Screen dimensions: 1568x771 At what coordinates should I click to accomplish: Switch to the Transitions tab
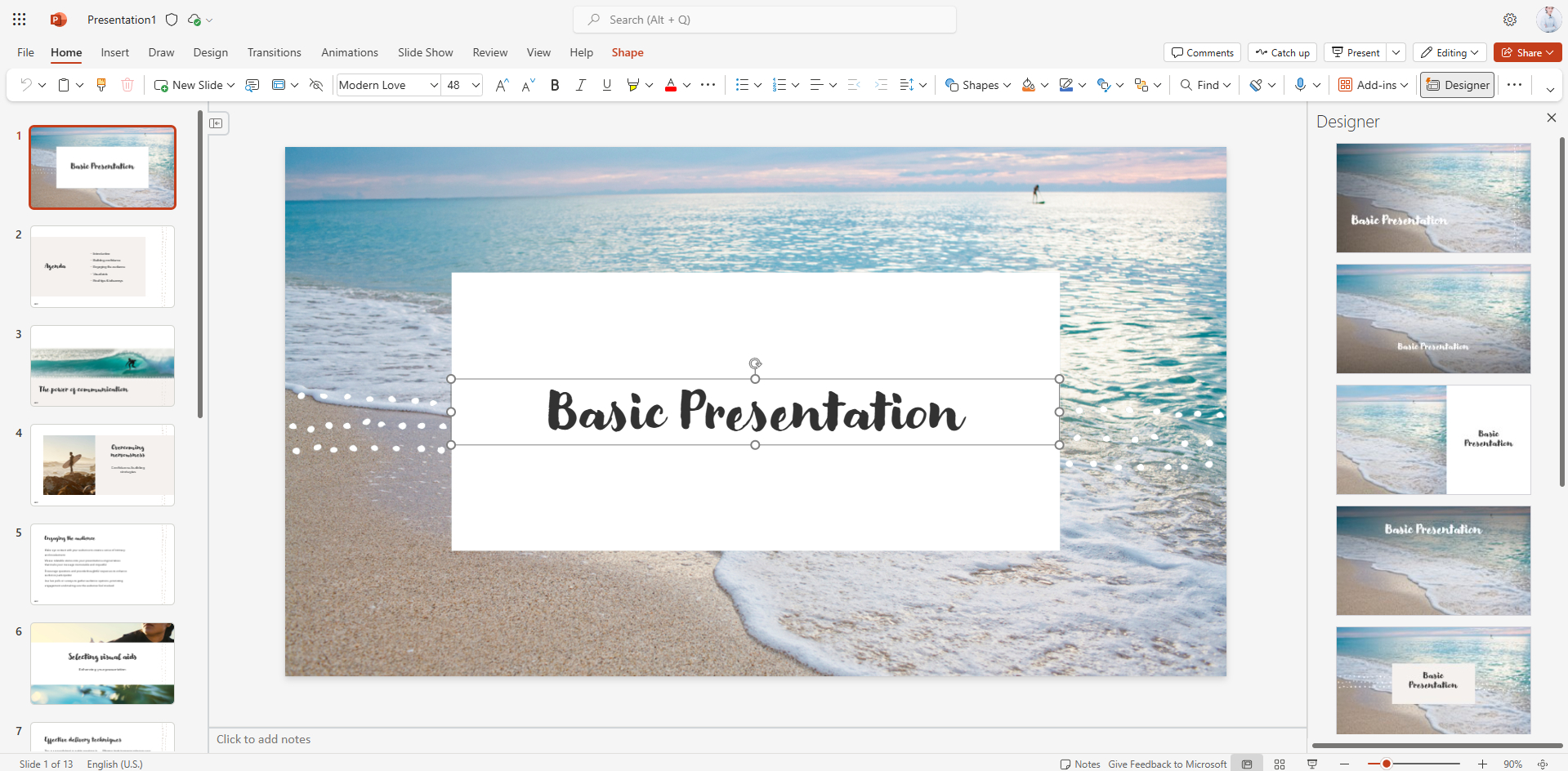(275, 52)
